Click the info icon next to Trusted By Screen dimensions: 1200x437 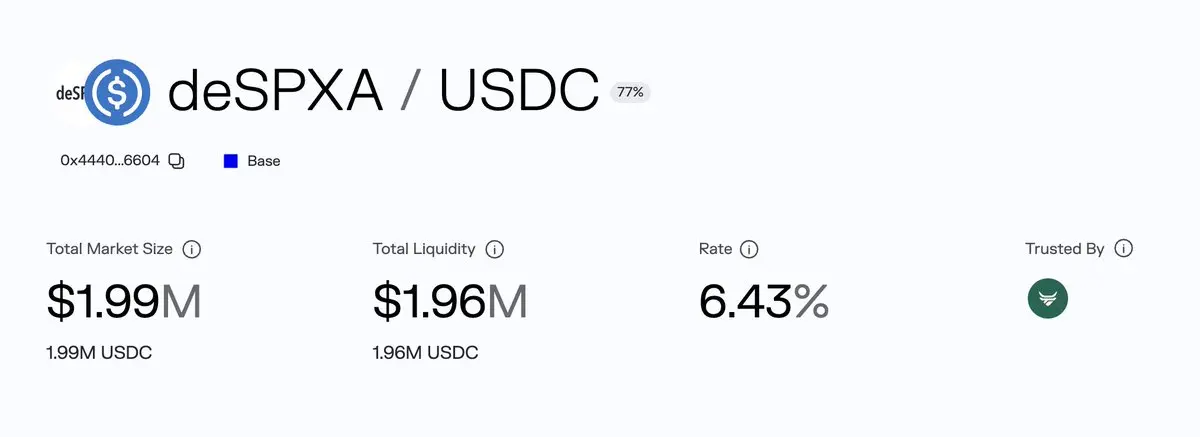pyautogui.click(x=1123, y=249)
